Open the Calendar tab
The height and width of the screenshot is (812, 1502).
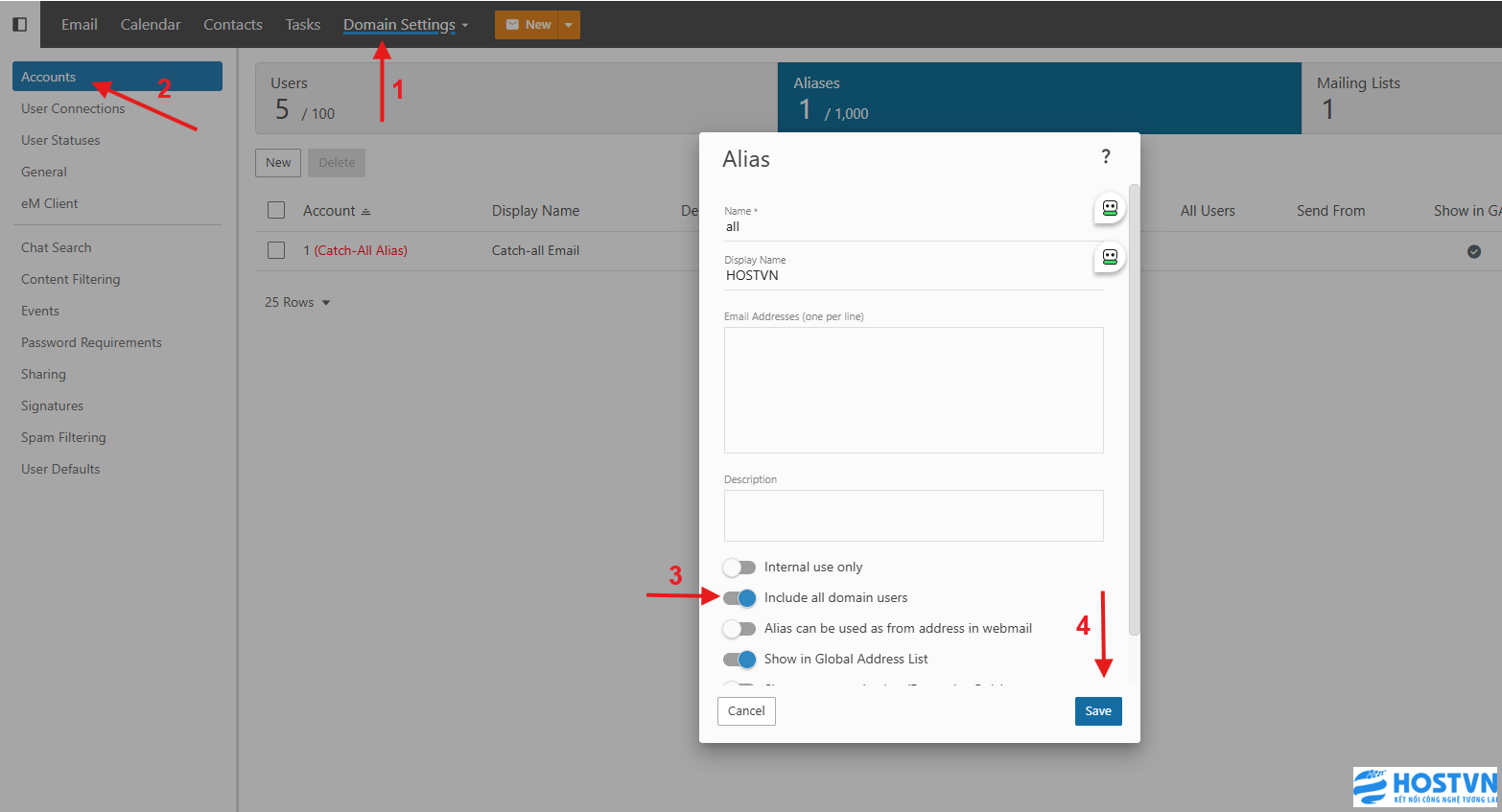click(x=151, y=25)
